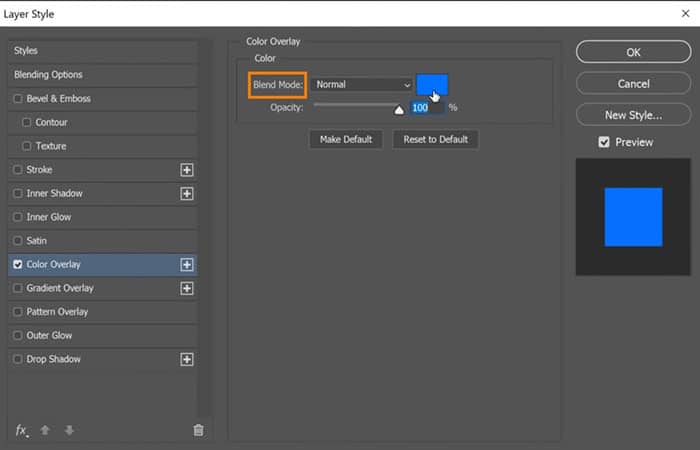This screenshot has width=700, height=450.
Task: Move effect down with the down arrow
Action: (69, 430)
